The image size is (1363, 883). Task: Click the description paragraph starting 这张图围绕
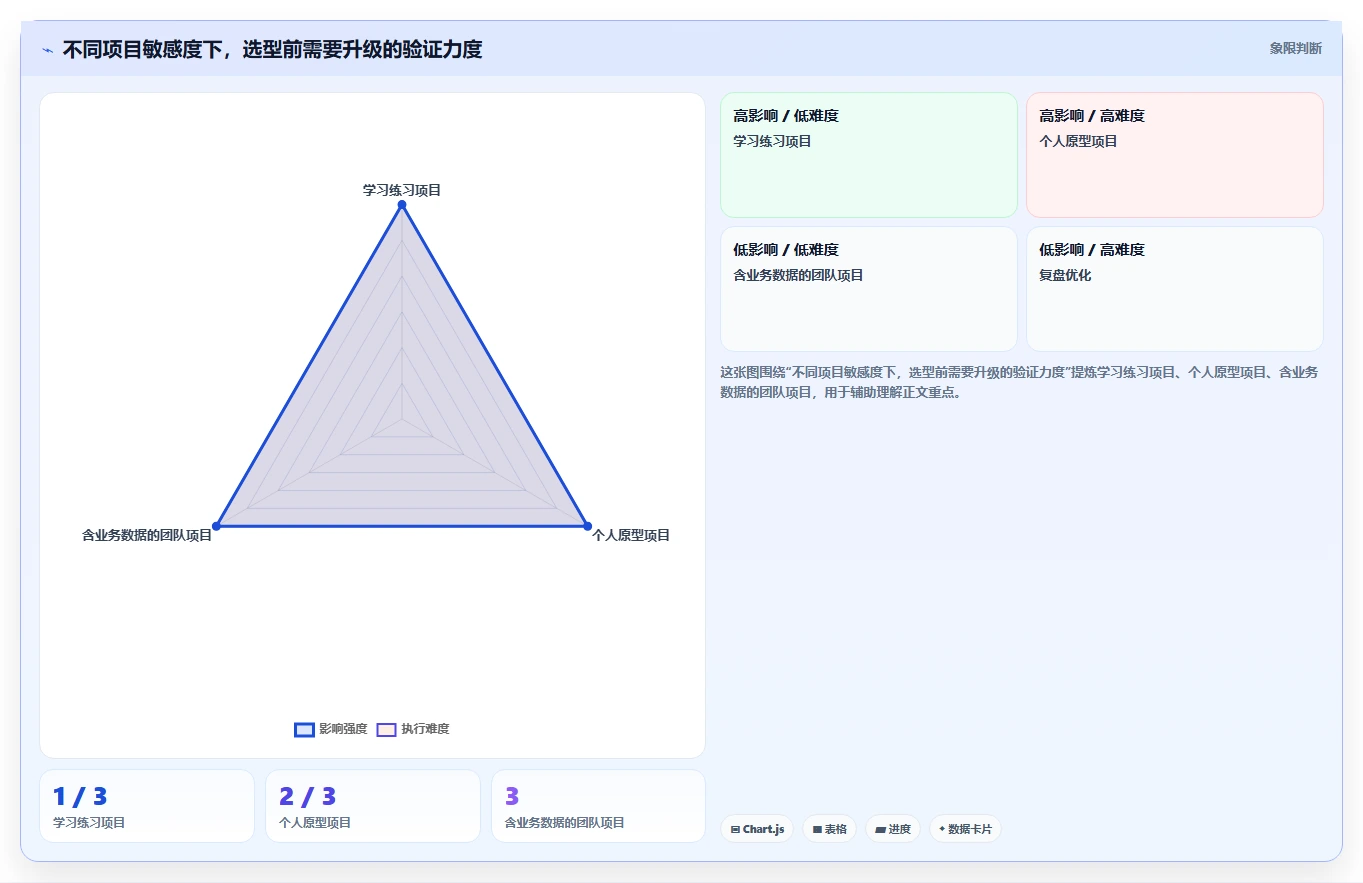click(1019, 382)
